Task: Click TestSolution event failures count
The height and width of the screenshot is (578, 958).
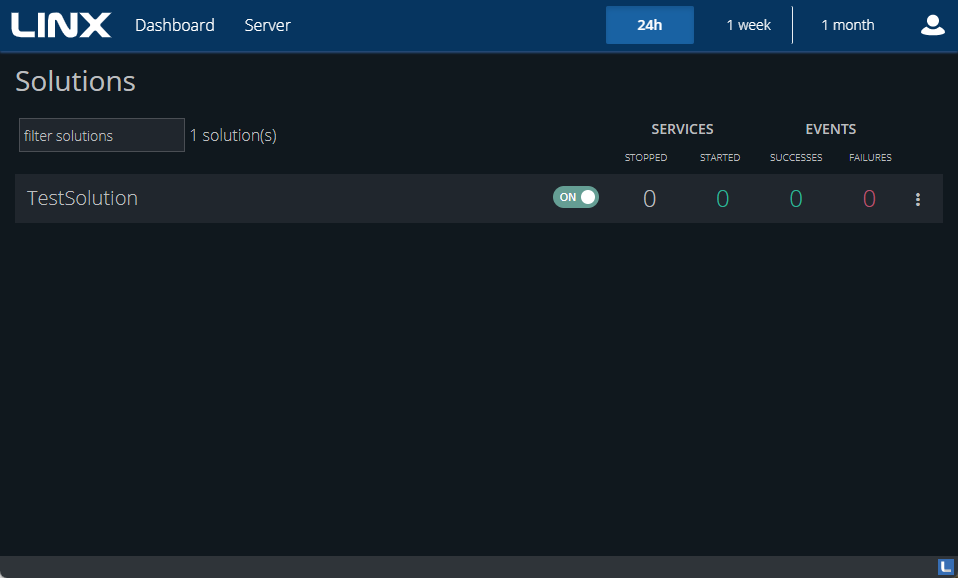Action: tap(869, 199)
